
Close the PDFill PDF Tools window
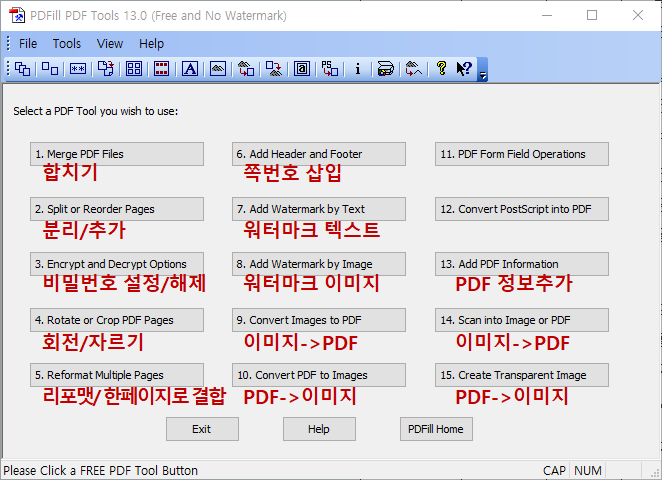pos(638,16)
